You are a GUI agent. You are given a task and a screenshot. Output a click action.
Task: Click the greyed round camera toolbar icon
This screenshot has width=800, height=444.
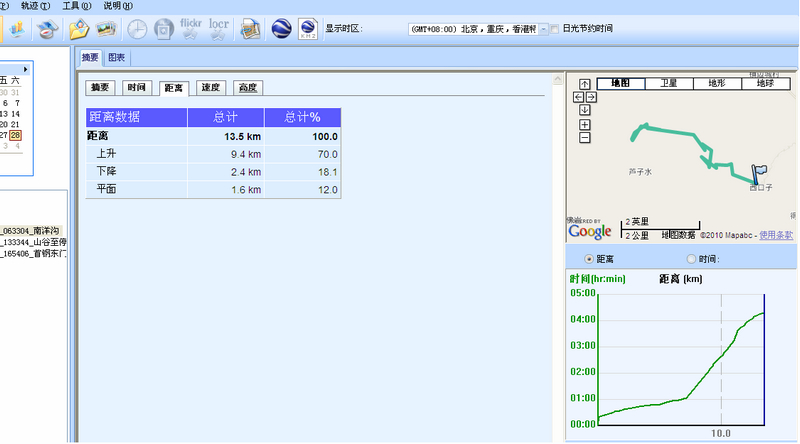[x=164, y=29]
